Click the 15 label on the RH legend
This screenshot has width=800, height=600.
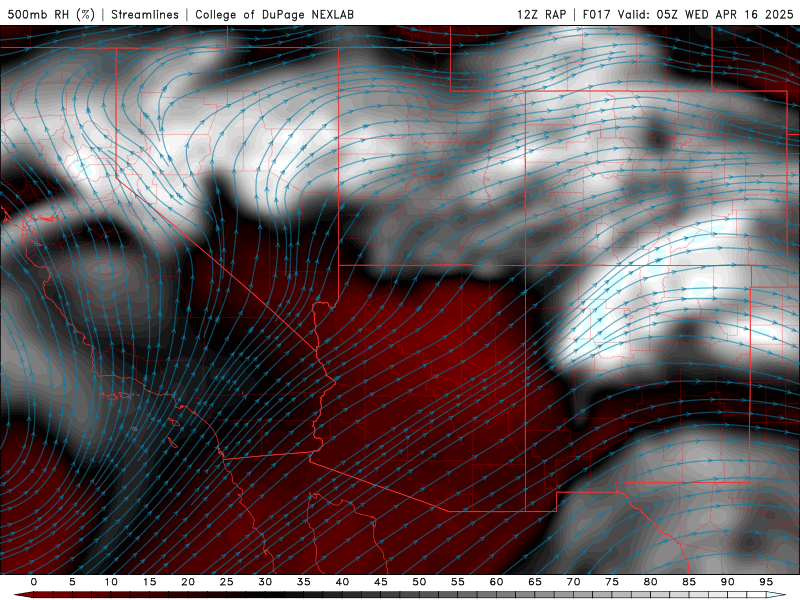(x=149, y=582)
